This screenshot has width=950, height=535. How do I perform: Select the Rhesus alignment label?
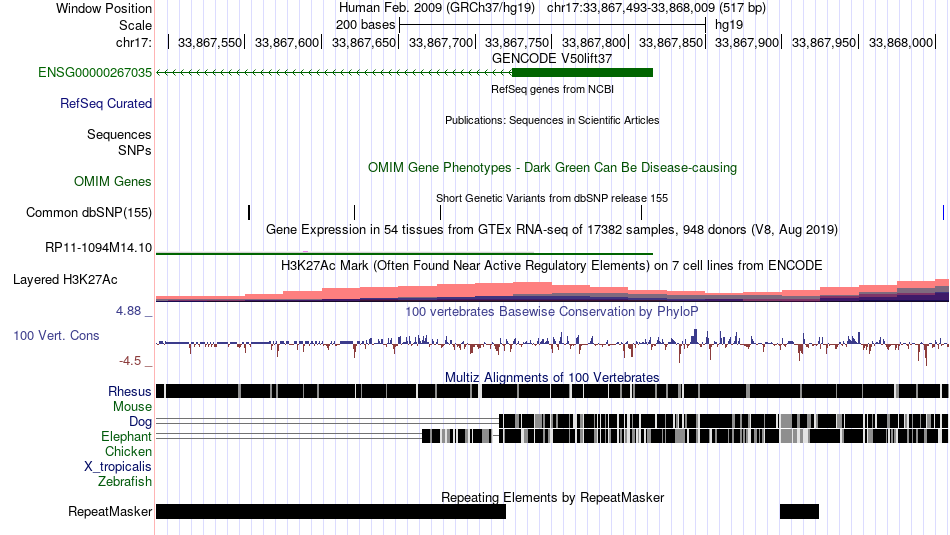(x=130, y=392)
